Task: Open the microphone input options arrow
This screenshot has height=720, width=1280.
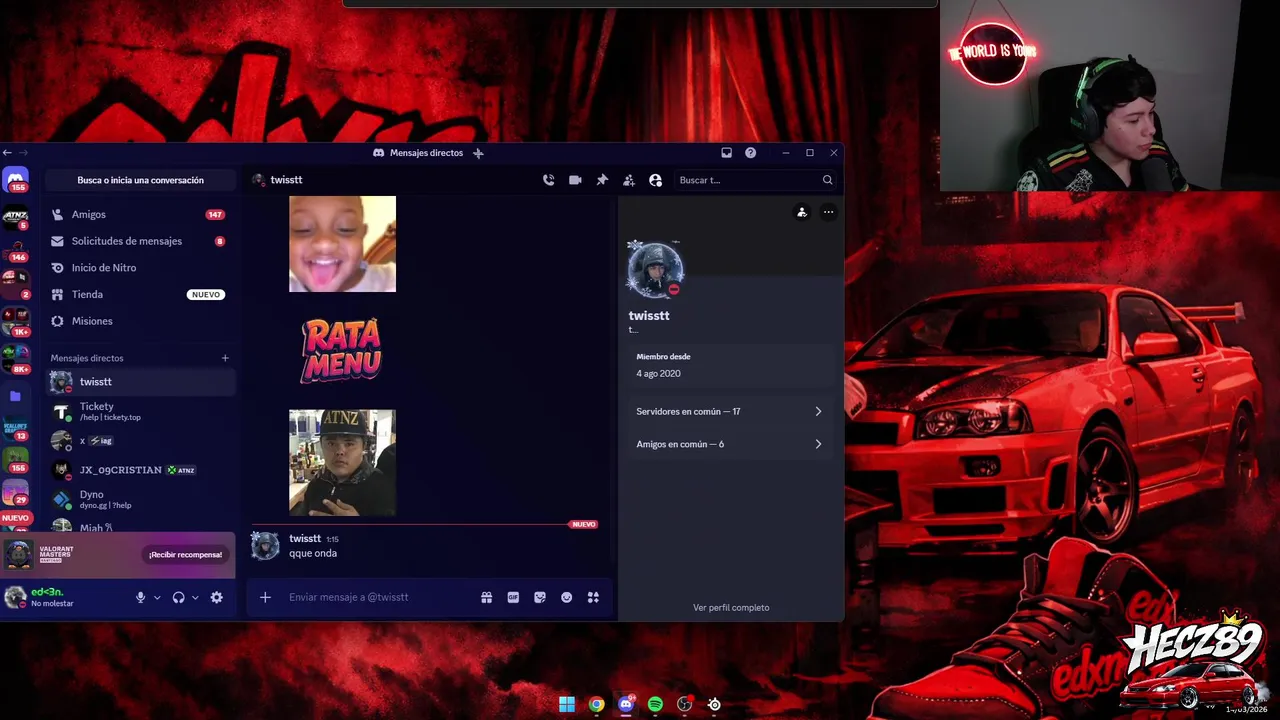Action: (157, 597)
